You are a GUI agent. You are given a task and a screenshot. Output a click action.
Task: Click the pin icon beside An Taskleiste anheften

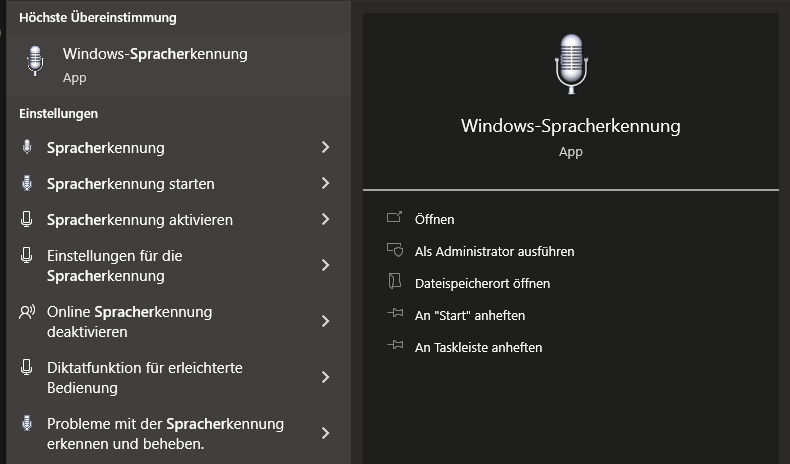(x=395, y=345)
